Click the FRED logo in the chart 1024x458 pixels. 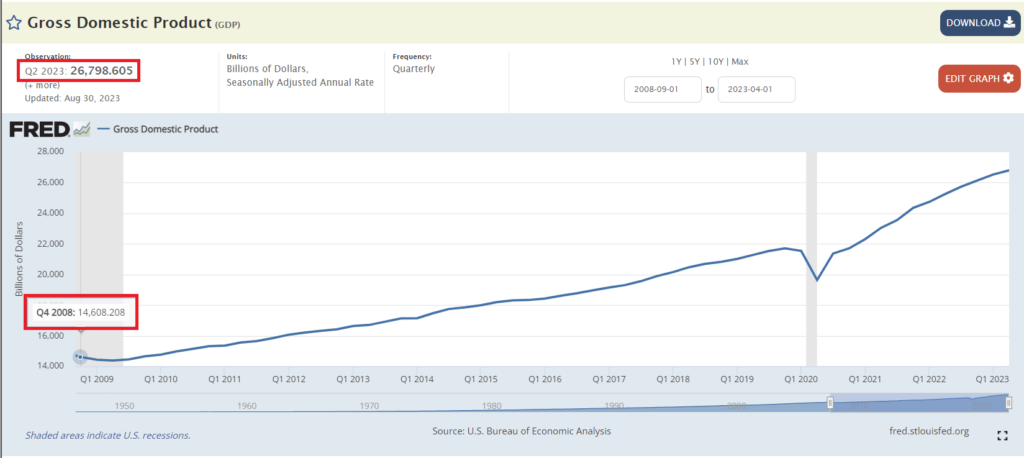tap(40, 129)
